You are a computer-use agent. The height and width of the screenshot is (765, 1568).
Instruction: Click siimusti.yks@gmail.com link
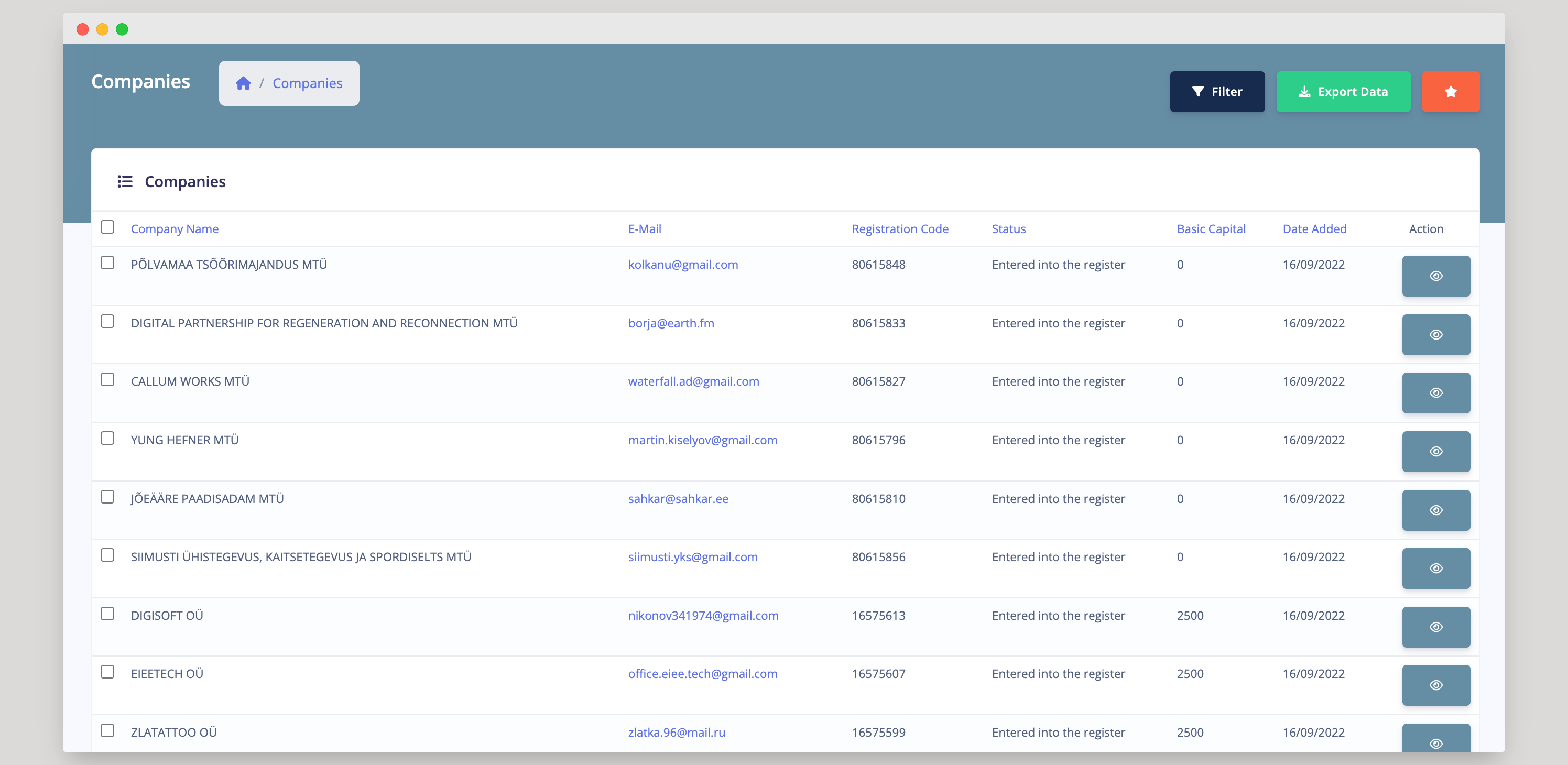pyautogui.click(x=693, y=557)
